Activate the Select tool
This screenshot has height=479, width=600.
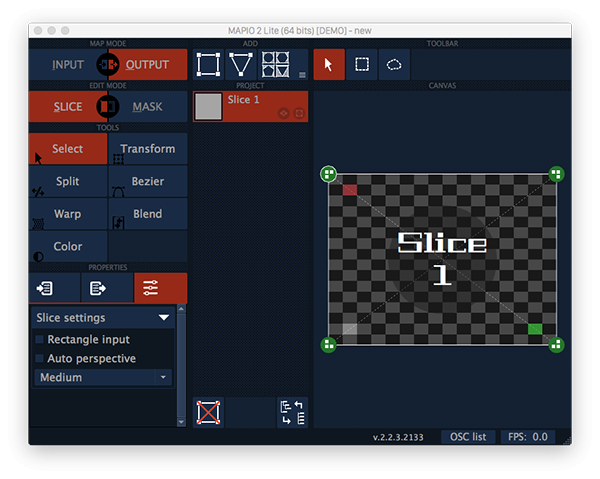(68, 148)
